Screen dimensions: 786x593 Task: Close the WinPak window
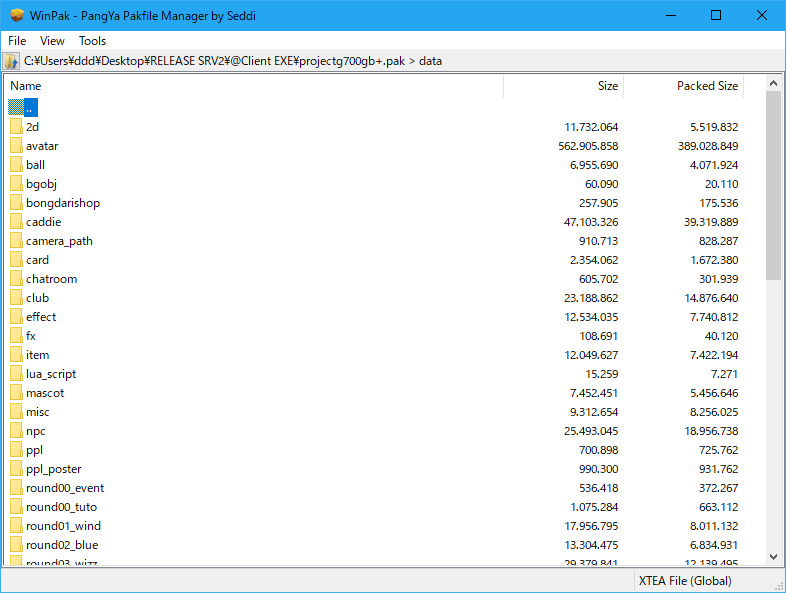pos(761,16)
